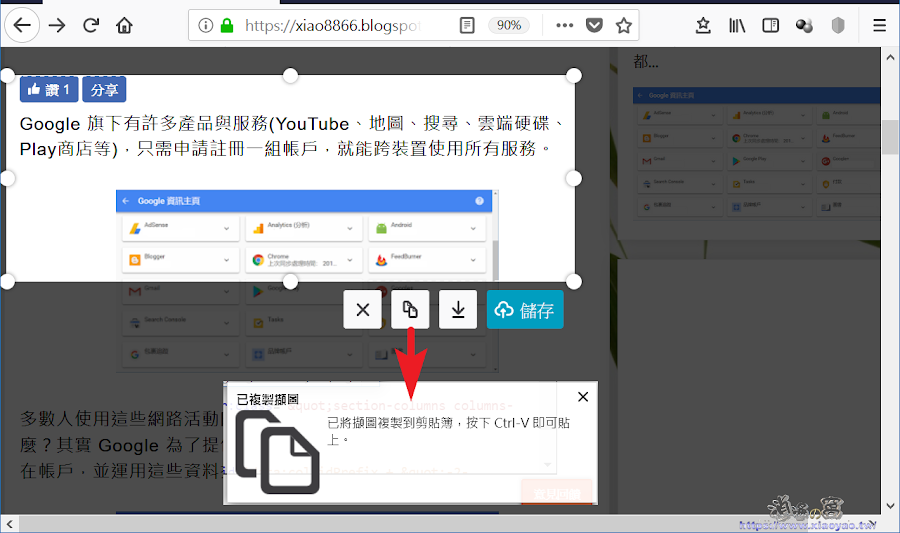This screenshot has width=900, height=533.
Task: Click the 儲存 save button
Action: point(525,310)
